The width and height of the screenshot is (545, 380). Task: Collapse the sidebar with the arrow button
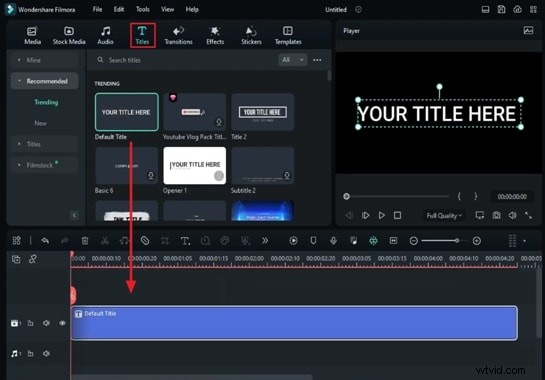pyautogui.click(x=74, y=215)
